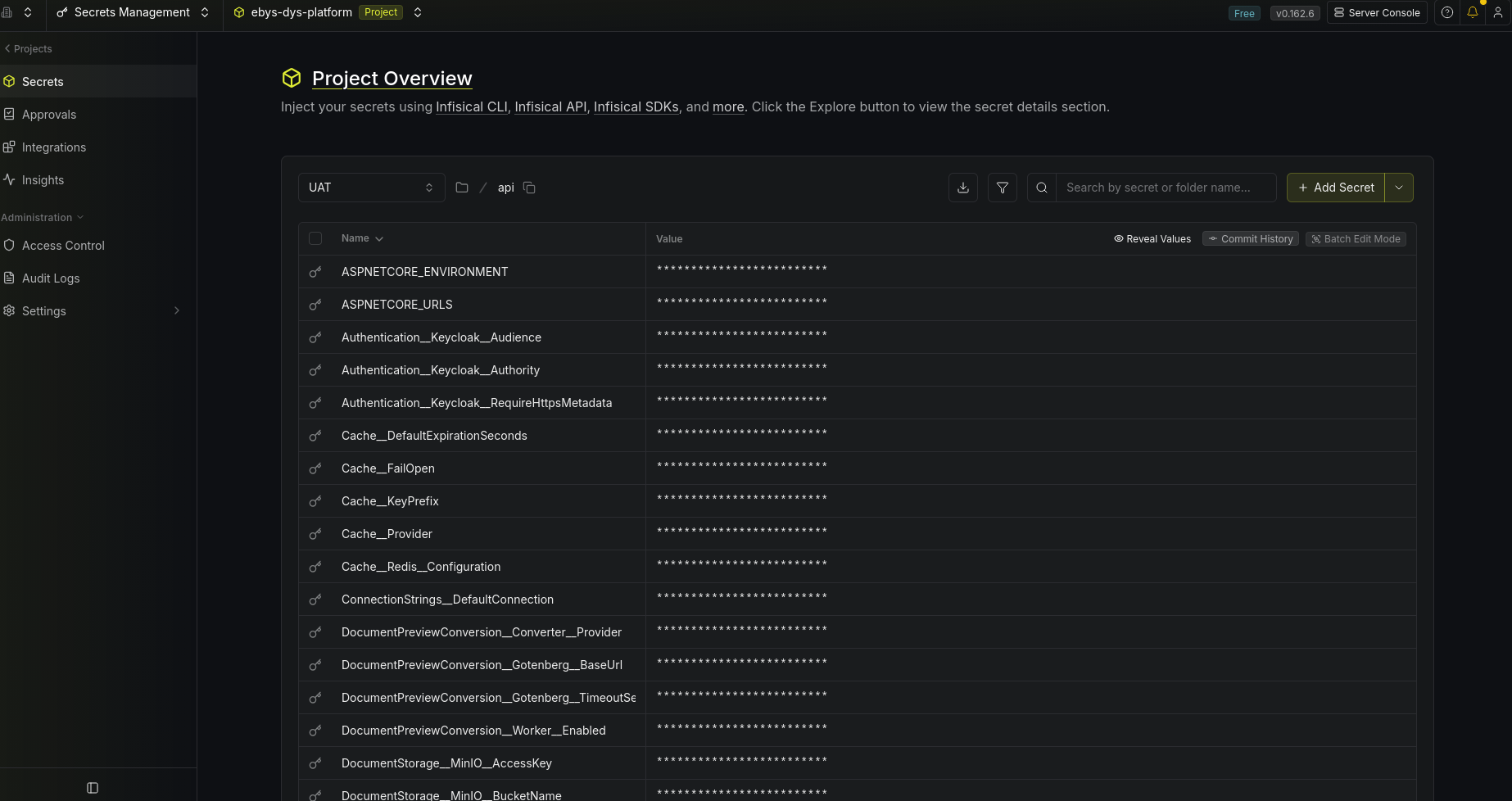Open the organization switcher chevrons
The height and width of the screenshot is (801, 1512).
(x=28, y=12)
